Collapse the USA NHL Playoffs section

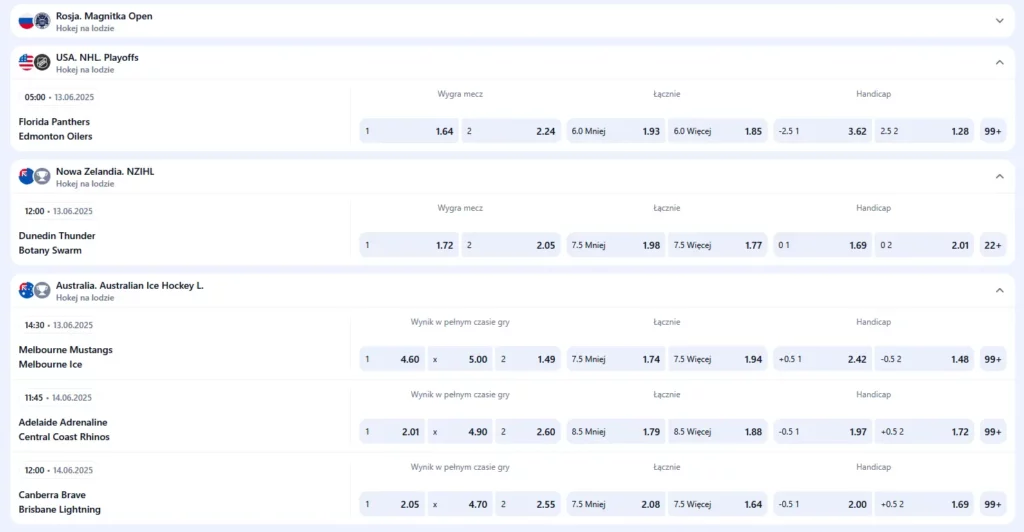(x=999, y=62)
